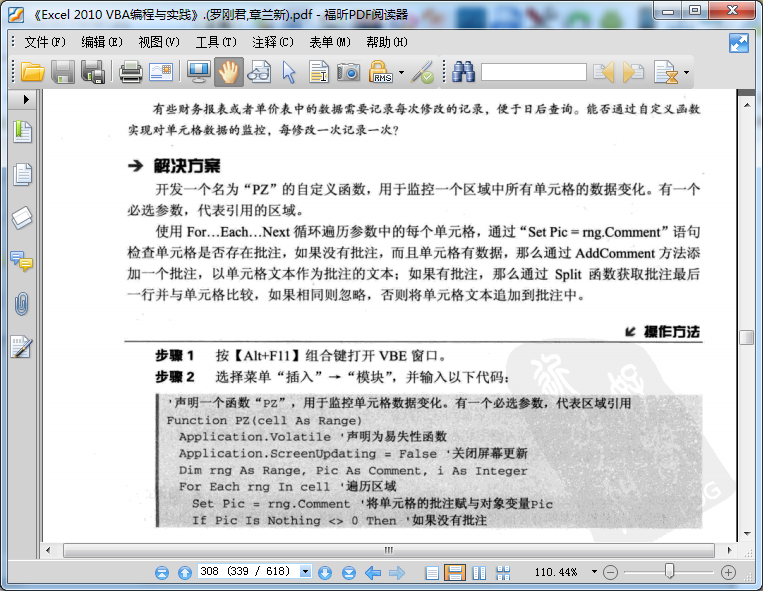The width and height of the screenshot is (763, 591).
Task: Open the Signatures side panel
Action: (21, 347)
